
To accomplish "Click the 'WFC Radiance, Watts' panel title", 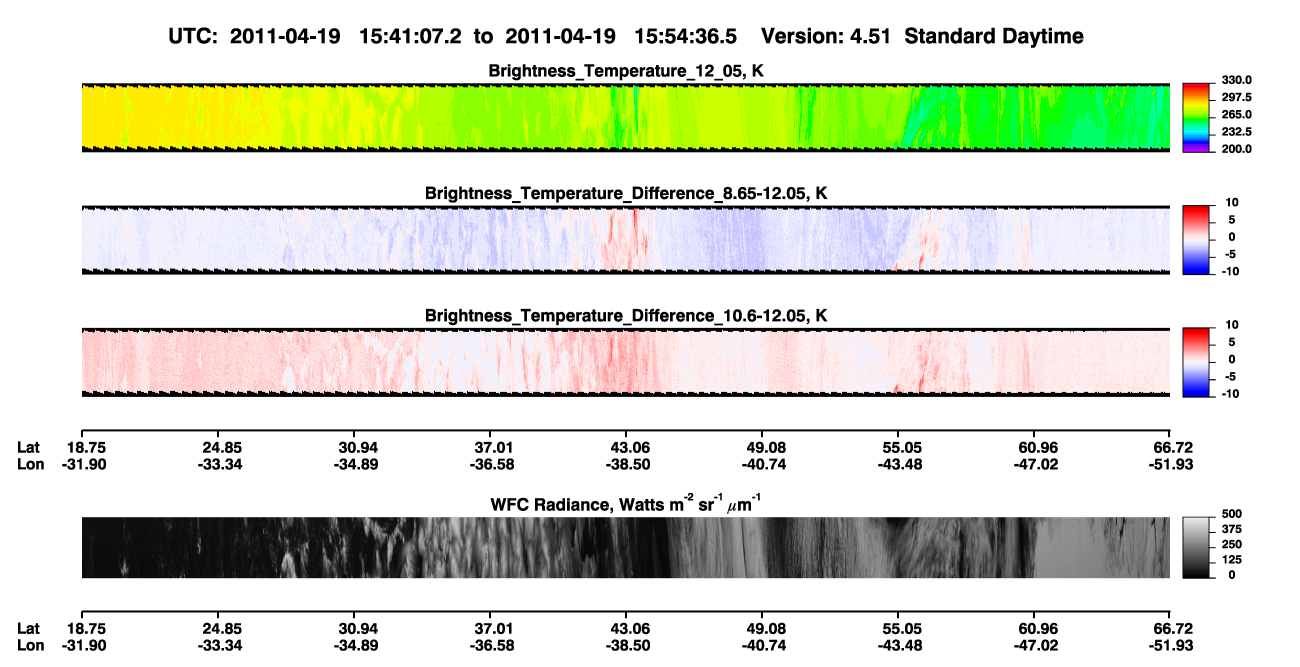I will click(x=626, y=504).
